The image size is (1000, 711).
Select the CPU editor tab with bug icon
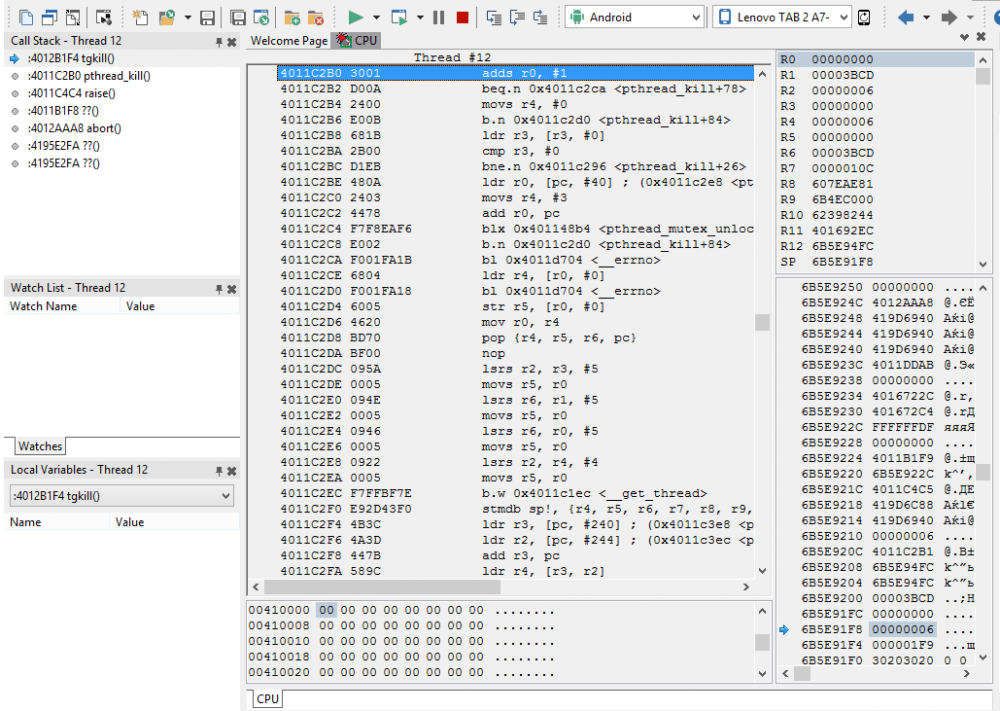pos(357,41)
